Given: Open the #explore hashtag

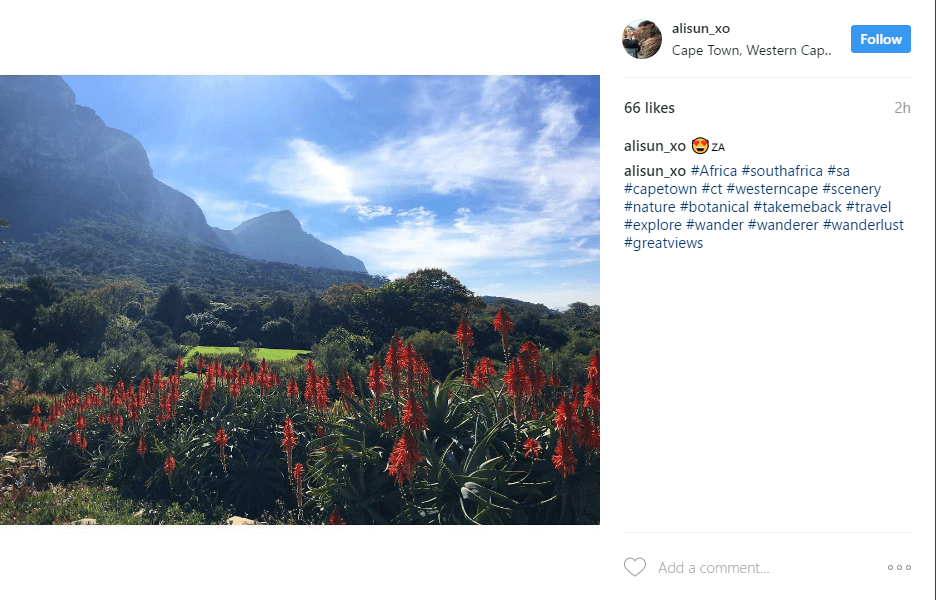Looking at the screenshot, I should 652,224.
